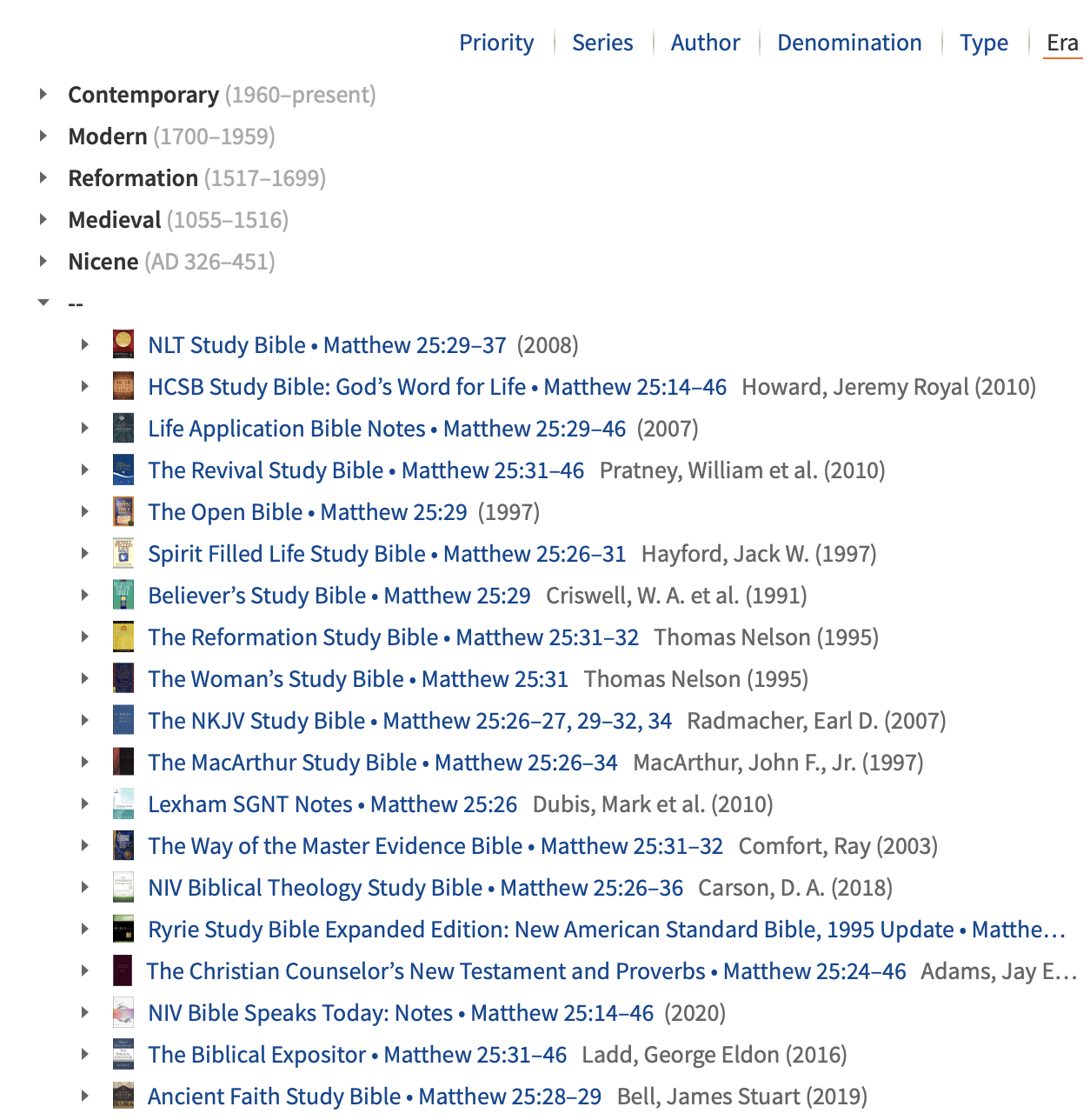Click The Biblical Expositor cover icon

pos(123,1054)
